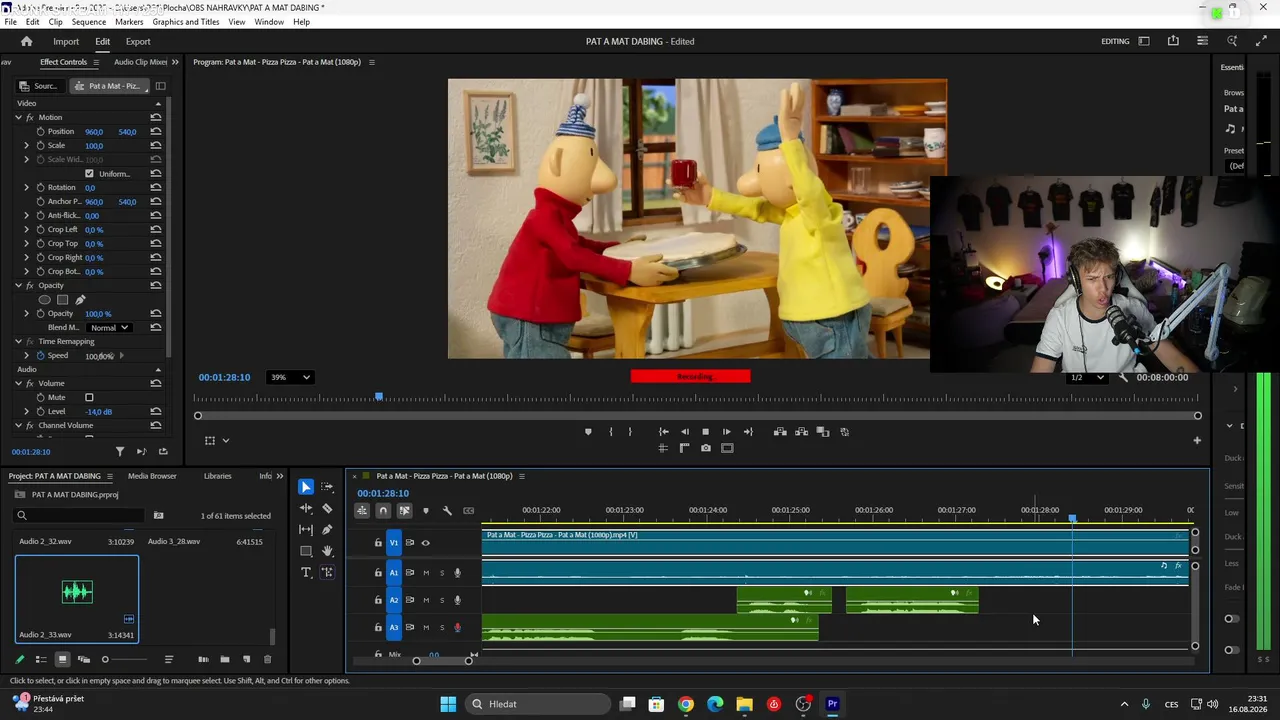Image resolution: width=1280 pixels, height=720 pixels.
Task: Click Windows Start button on taskbar
Action: (x=448, y=704)
